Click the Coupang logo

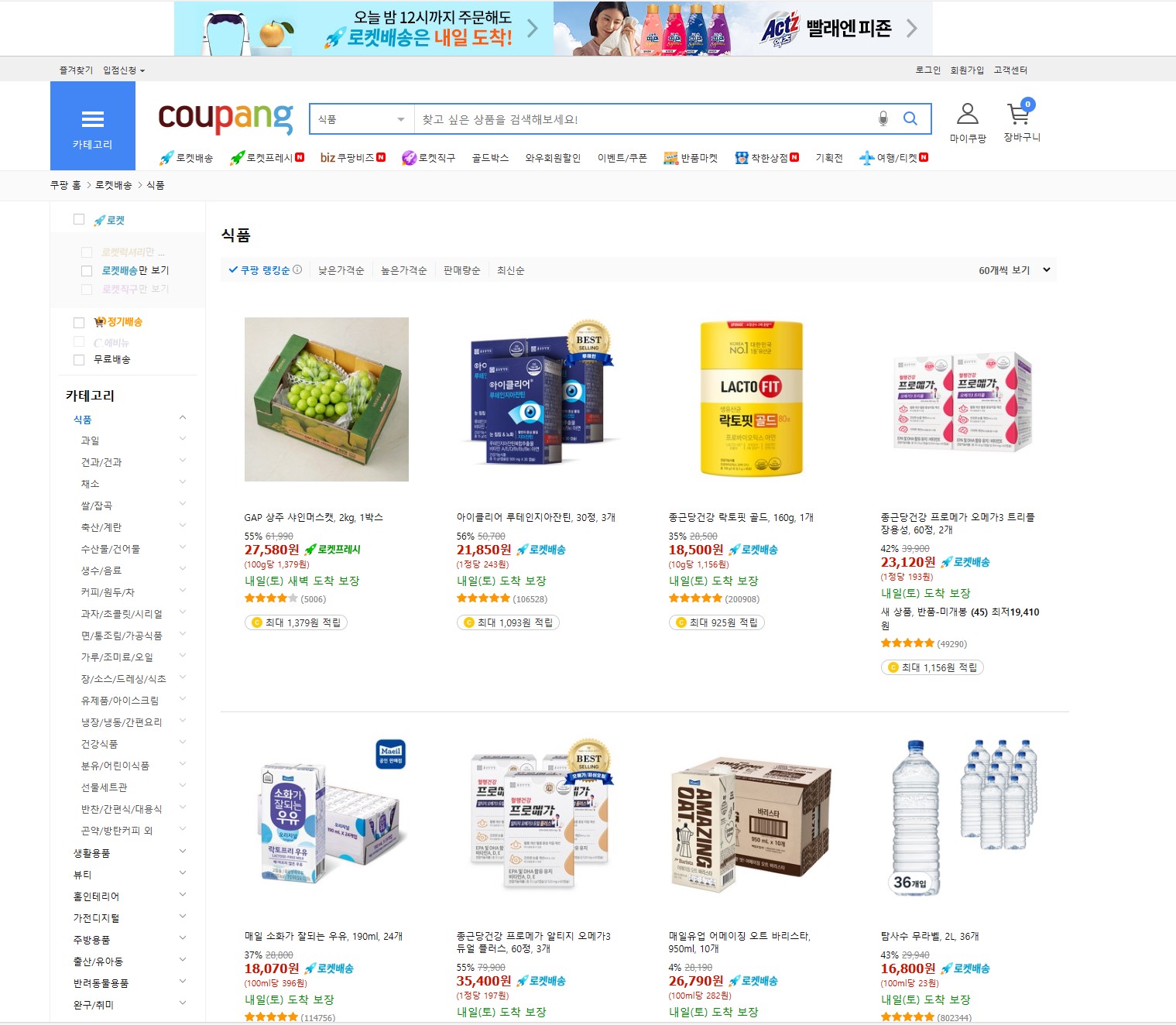pos(225,118)
